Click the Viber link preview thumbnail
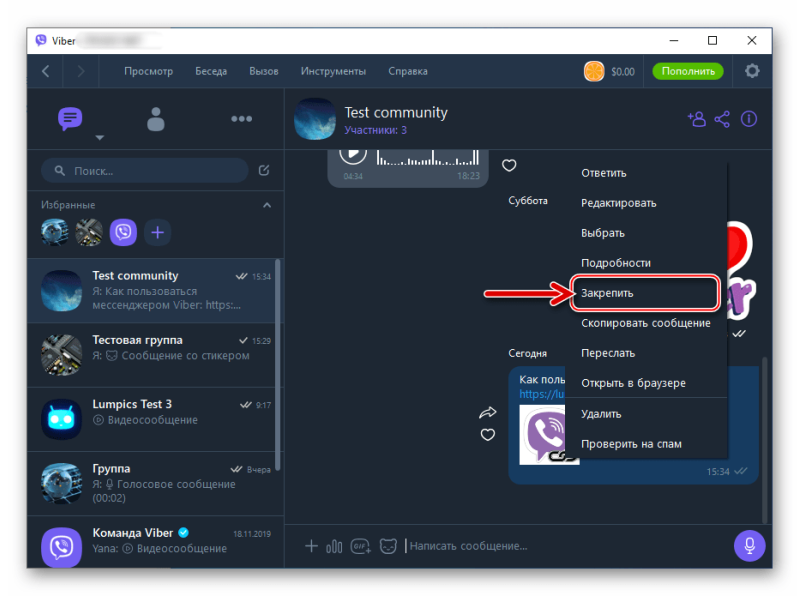The width and height of the screenshot is (800, 596). click(x=542, y=435)
